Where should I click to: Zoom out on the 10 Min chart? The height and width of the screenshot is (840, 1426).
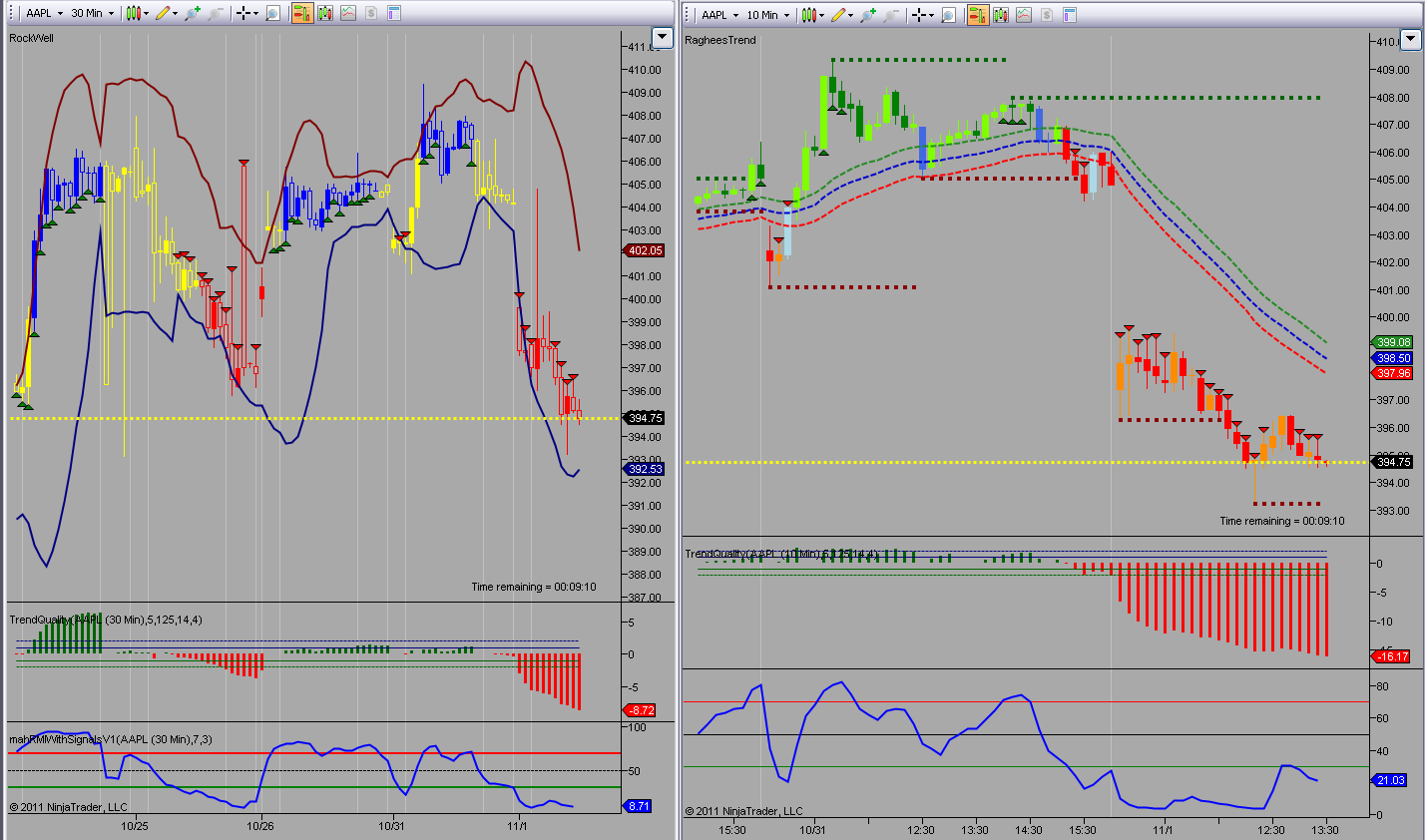pyautogui.click(x=890, y=15)
